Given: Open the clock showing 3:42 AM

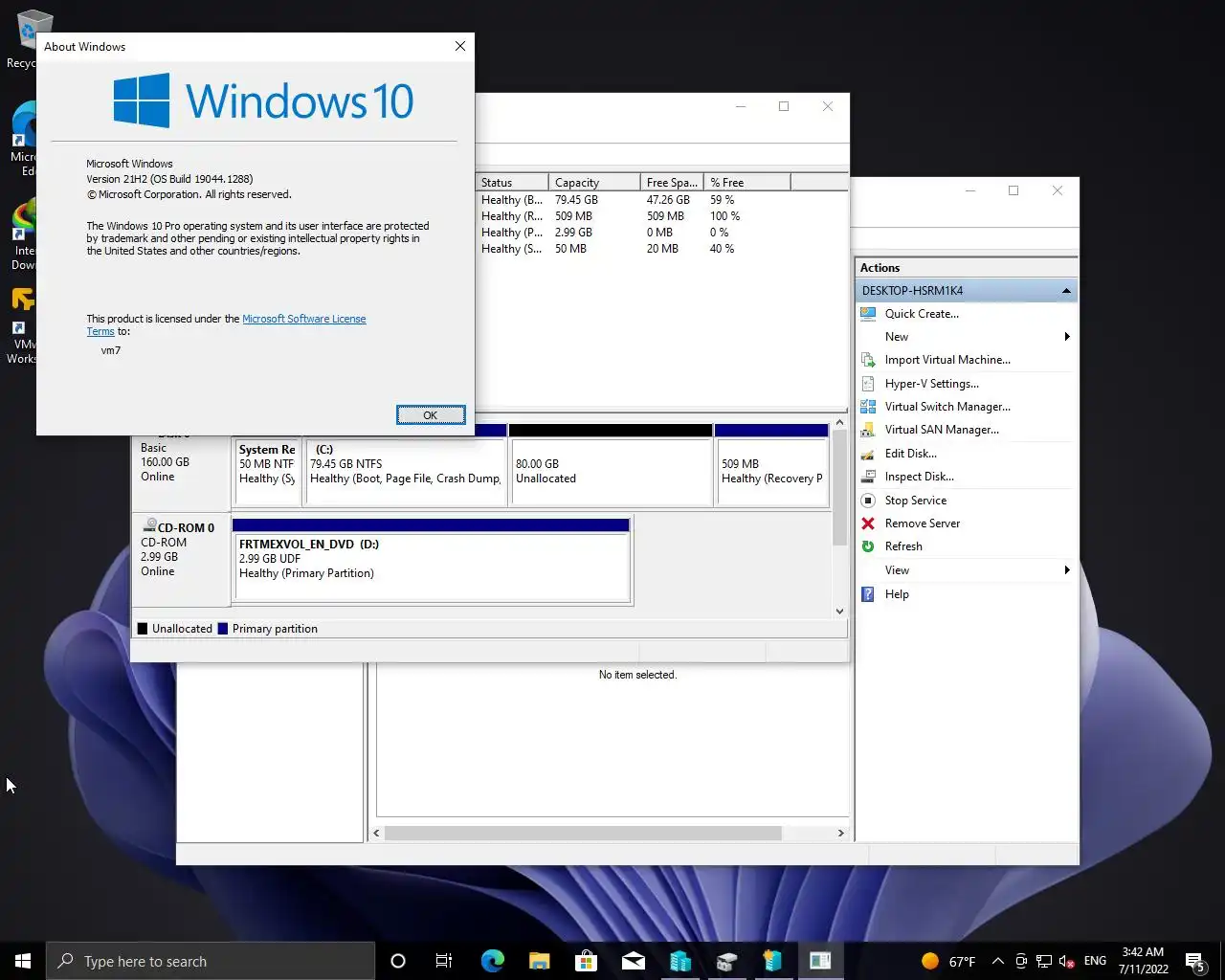Looking at the screenshot, I should (1143, 961).
